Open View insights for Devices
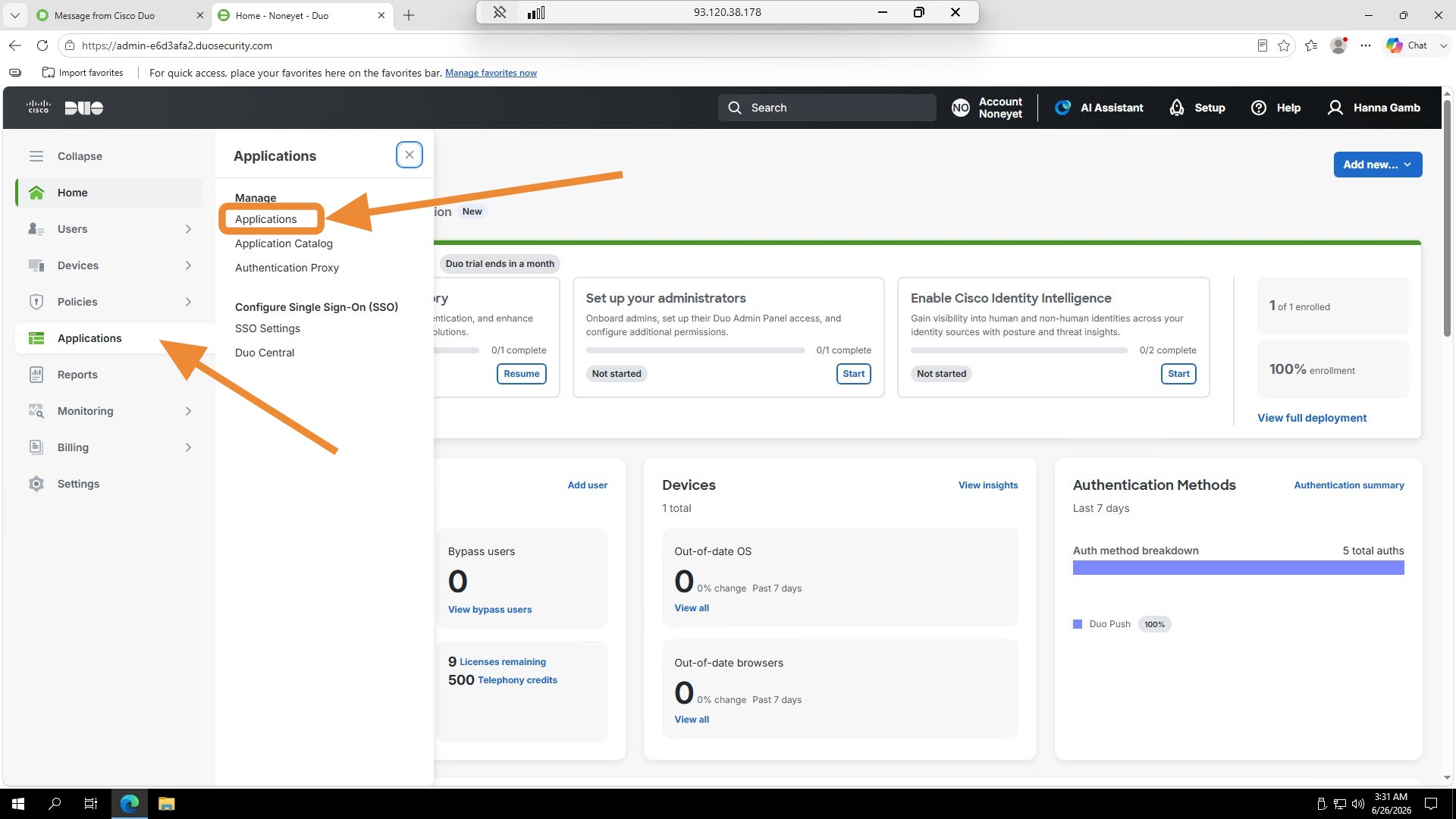1456x819 pixels. pos(988,485)
